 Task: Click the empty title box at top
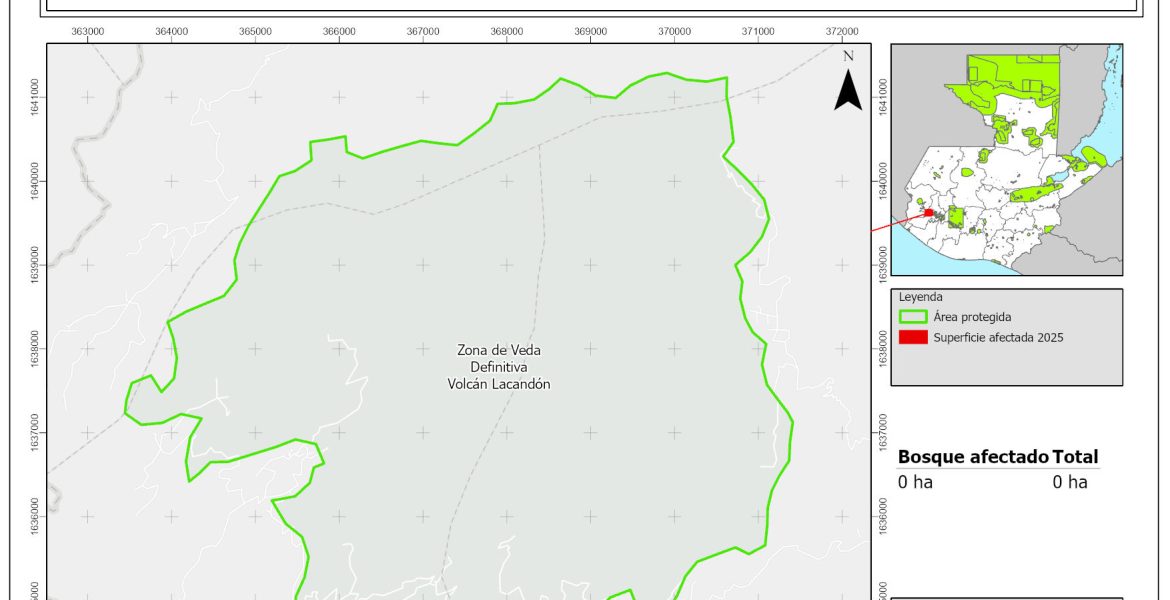coord(590,6)
